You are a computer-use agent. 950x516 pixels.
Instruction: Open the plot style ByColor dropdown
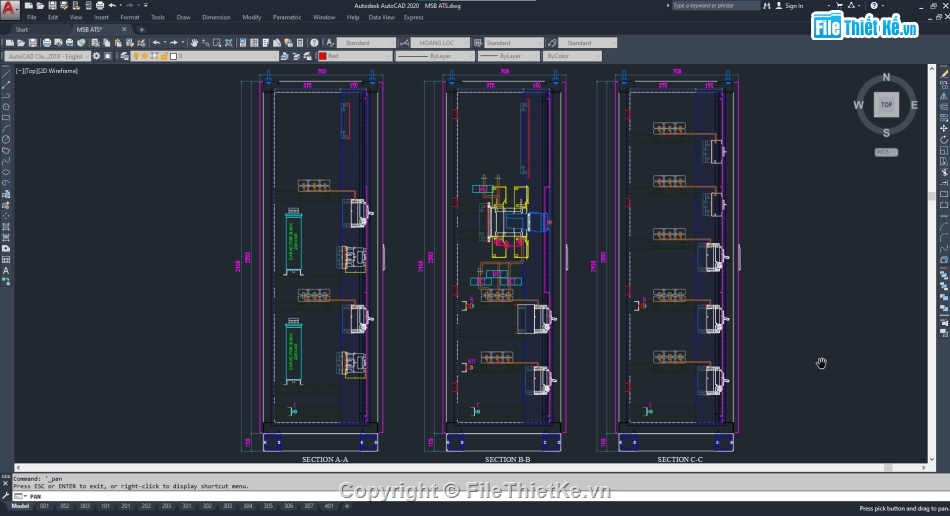(x=573, y=56)
